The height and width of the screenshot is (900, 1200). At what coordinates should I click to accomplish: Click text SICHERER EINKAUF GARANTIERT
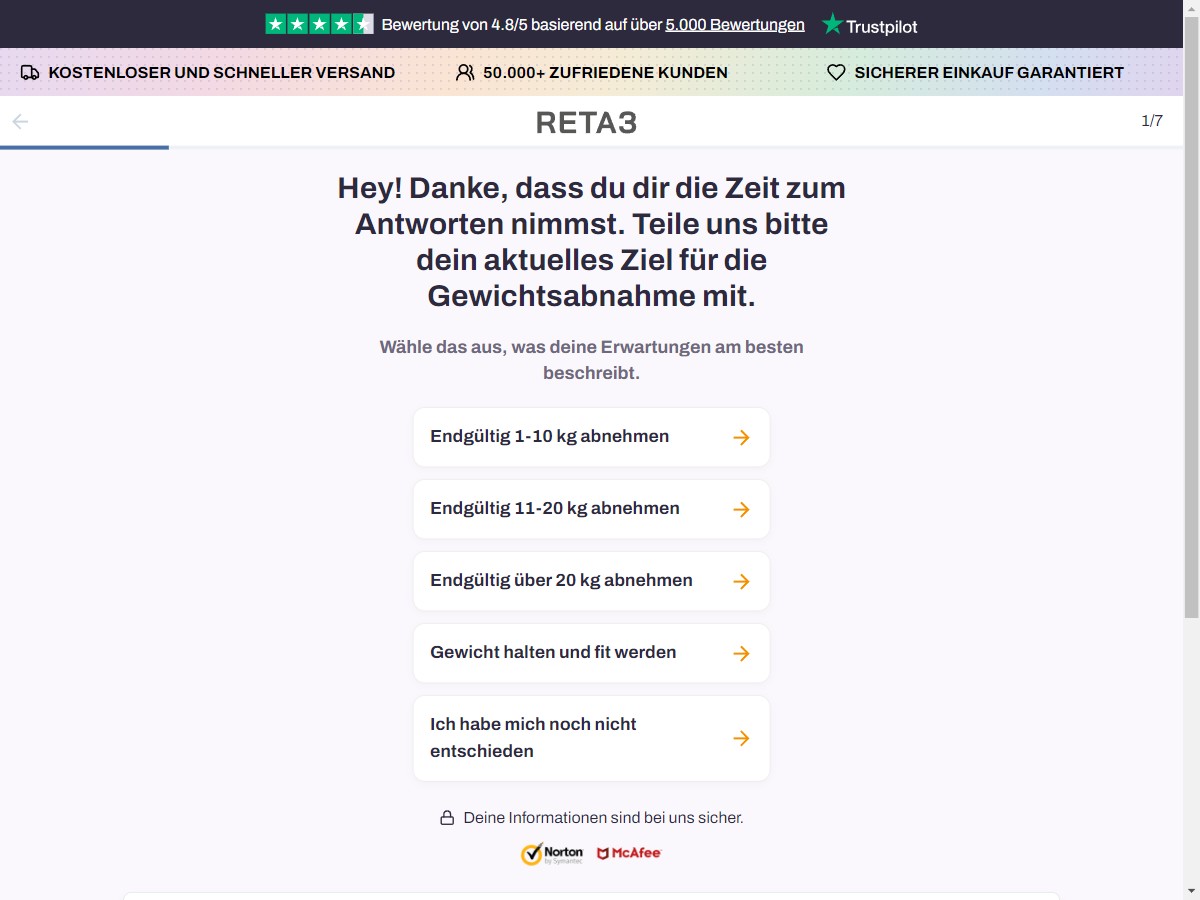point(989,73)
